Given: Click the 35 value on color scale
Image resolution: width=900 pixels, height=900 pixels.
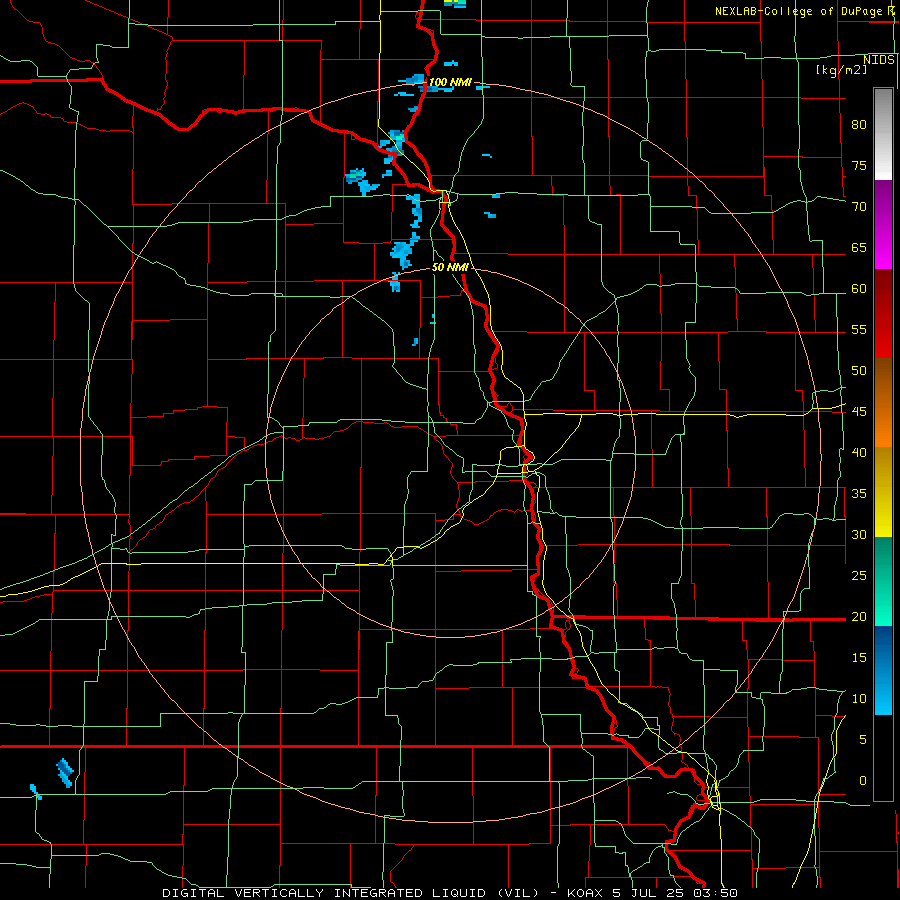Looking at the screenshot, I should [859, 494].
